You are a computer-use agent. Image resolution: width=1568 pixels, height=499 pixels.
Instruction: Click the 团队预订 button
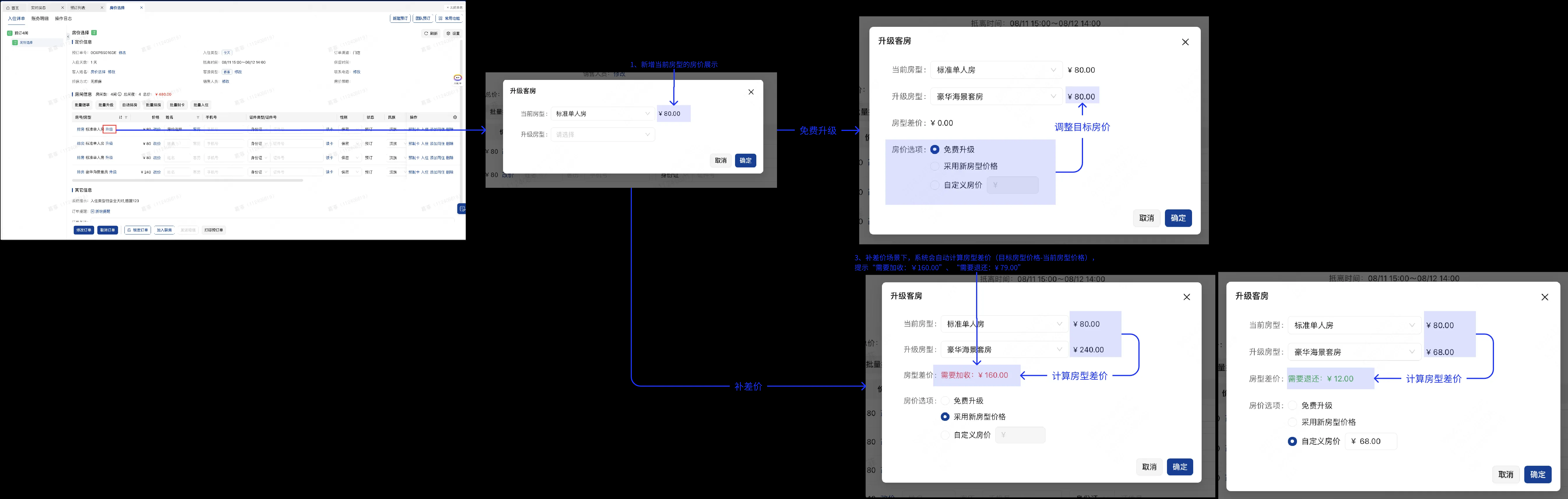423,18
